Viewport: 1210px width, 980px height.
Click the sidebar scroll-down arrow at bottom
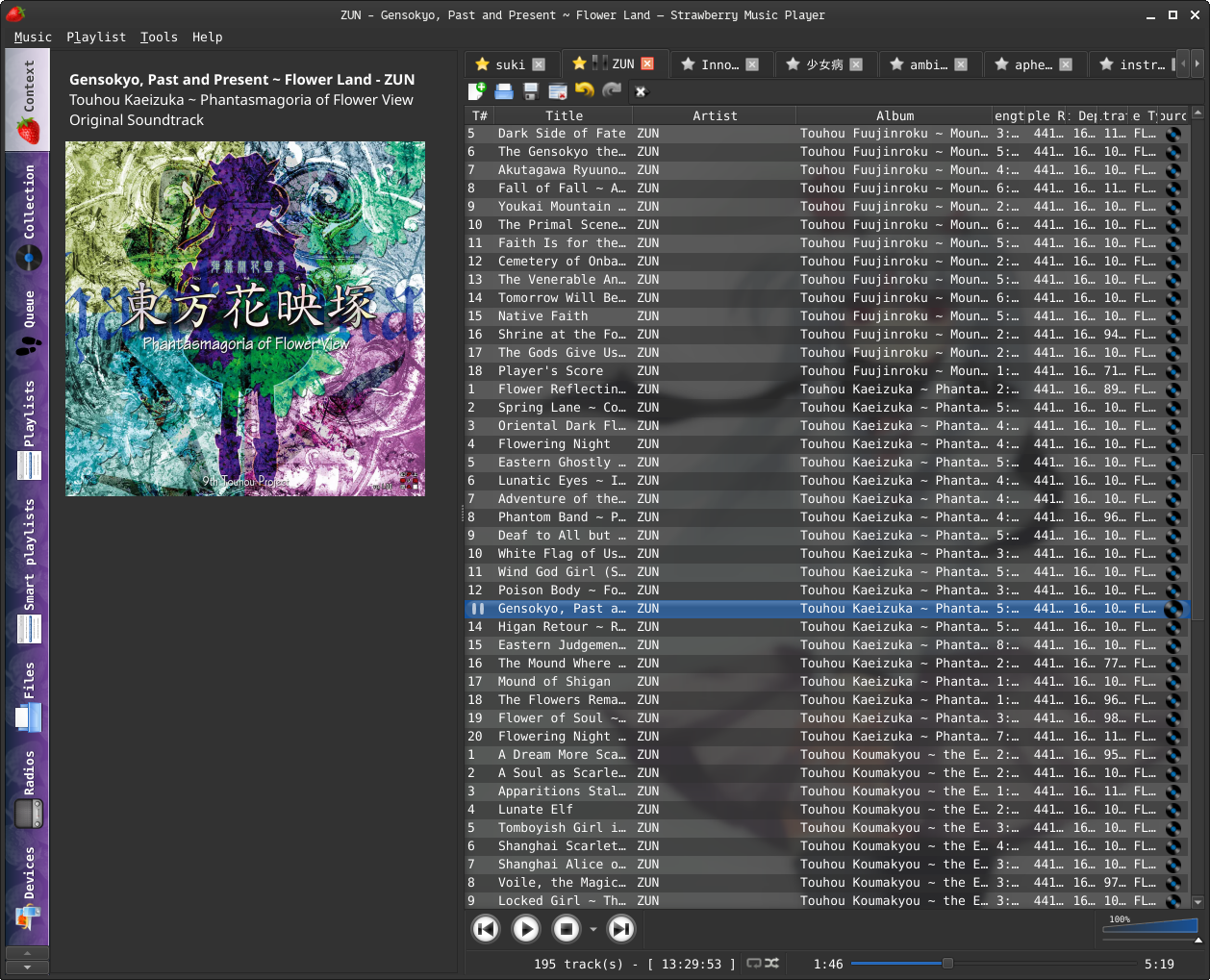27,967
